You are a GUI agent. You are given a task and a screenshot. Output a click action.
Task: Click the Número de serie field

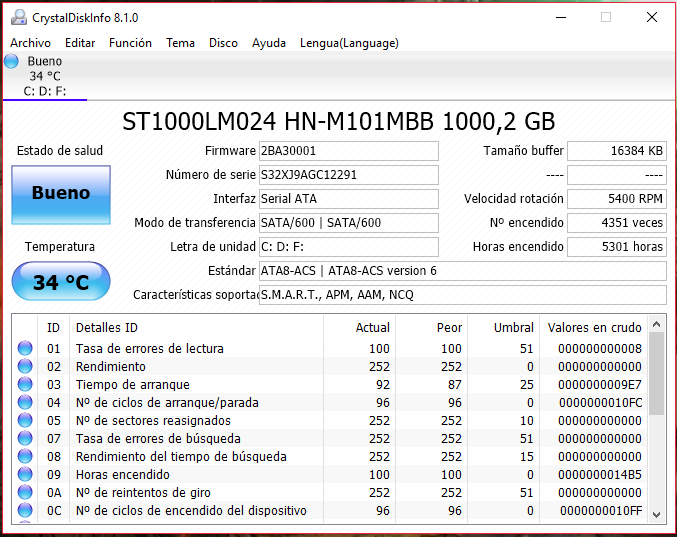[x=348, y=175]
